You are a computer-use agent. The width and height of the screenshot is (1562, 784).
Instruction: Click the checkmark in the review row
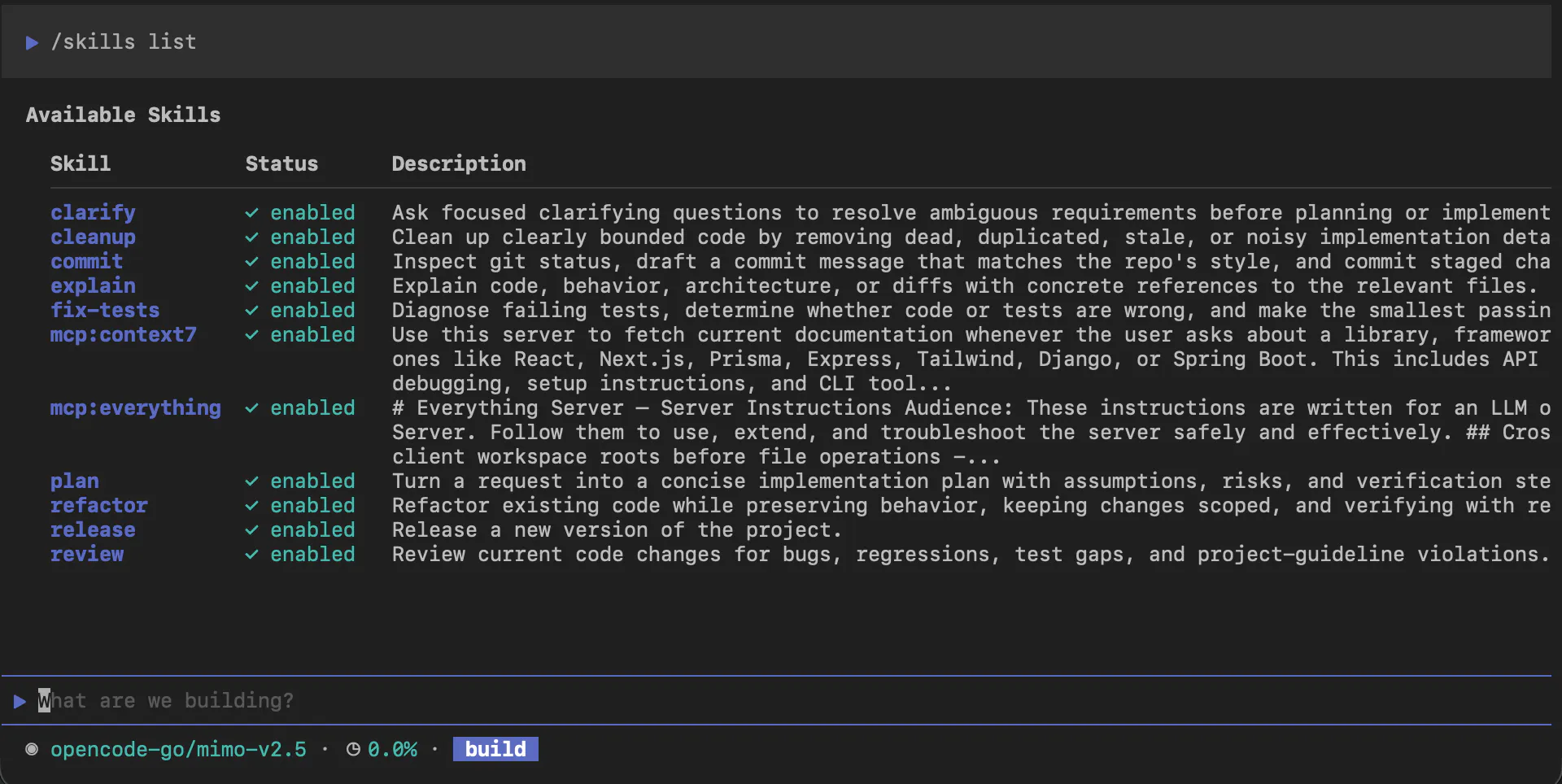click(252, 555)
